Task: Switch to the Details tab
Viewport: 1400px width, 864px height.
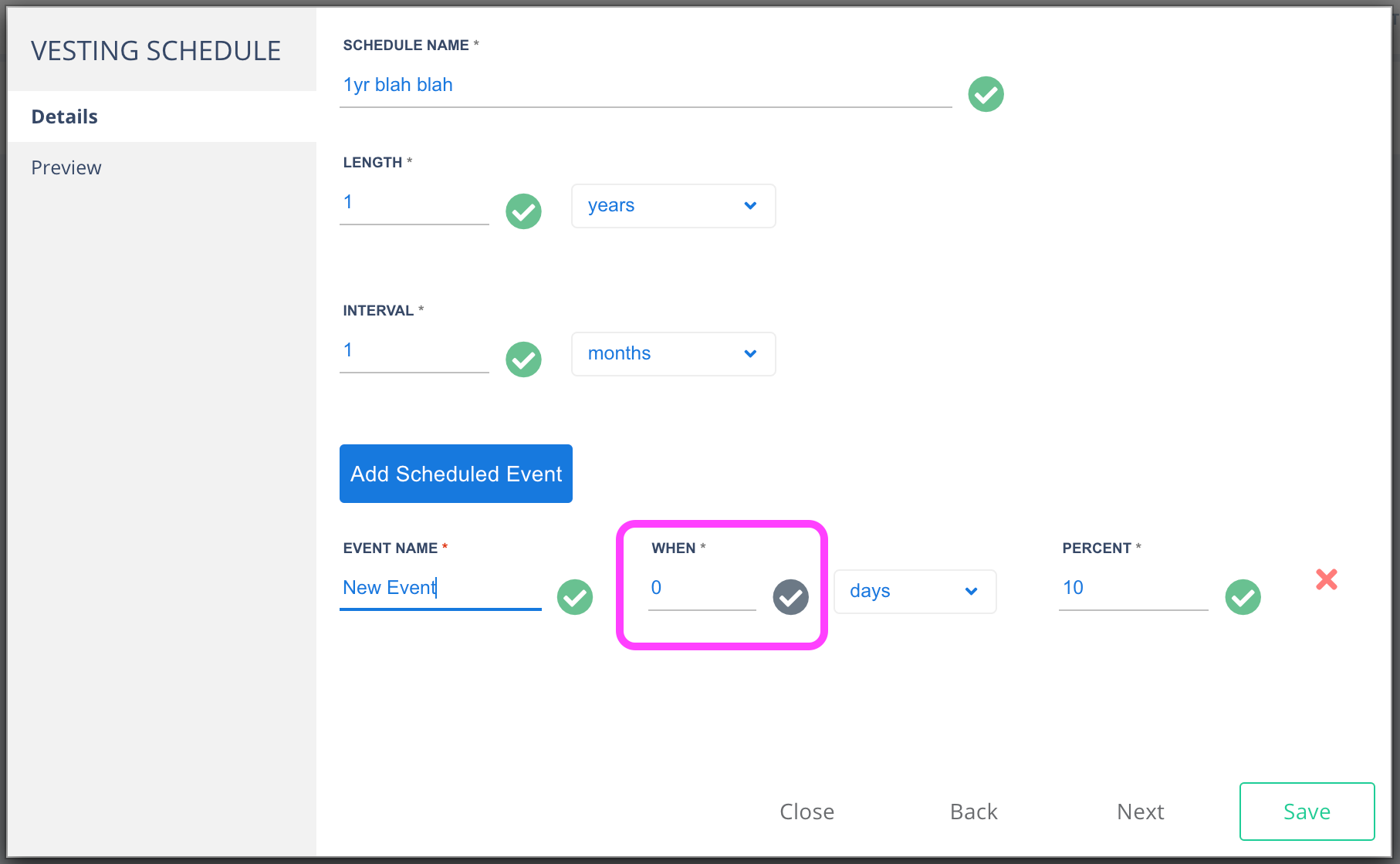Action: (162, 116)
